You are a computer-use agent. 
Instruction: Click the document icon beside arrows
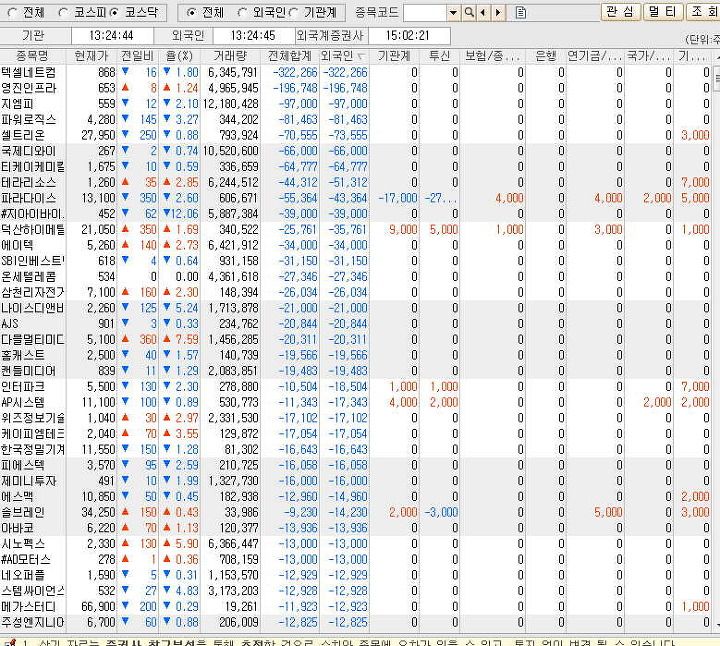click(521, 13)
